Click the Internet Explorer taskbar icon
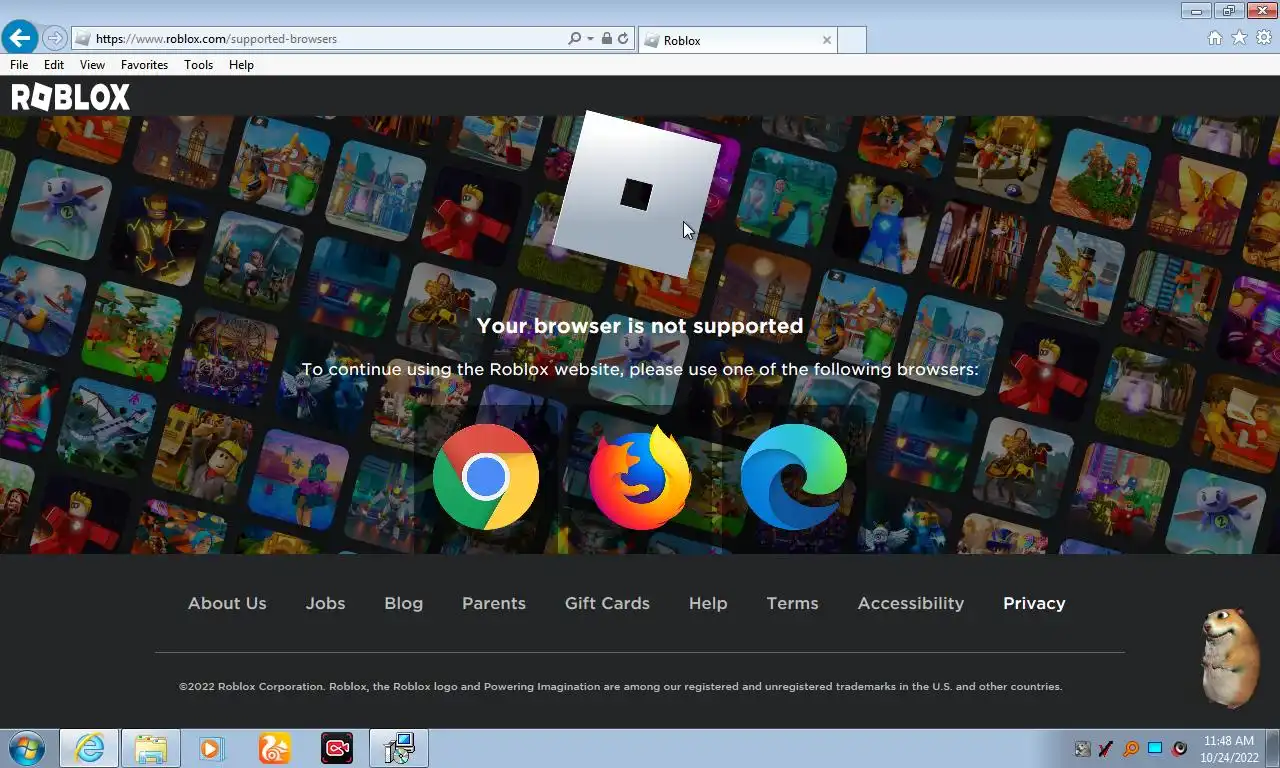1280x768 pixels. 89,748
